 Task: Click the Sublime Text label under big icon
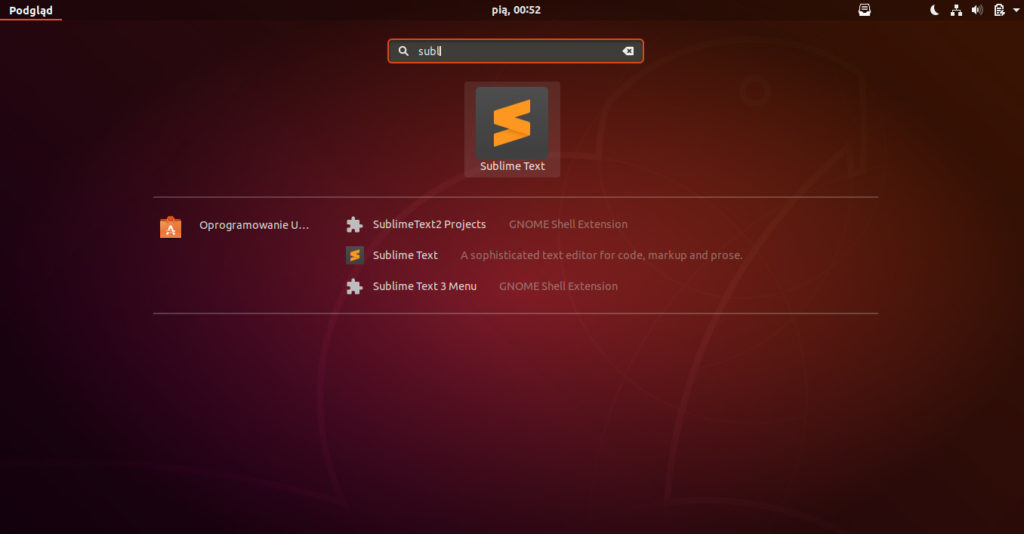coord(513,166)
